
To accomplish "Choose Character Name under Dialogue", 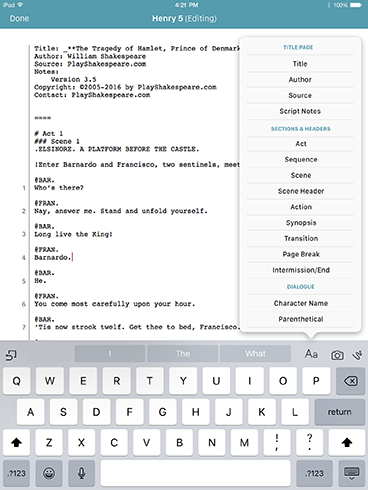I will click(x=300, y=303).
